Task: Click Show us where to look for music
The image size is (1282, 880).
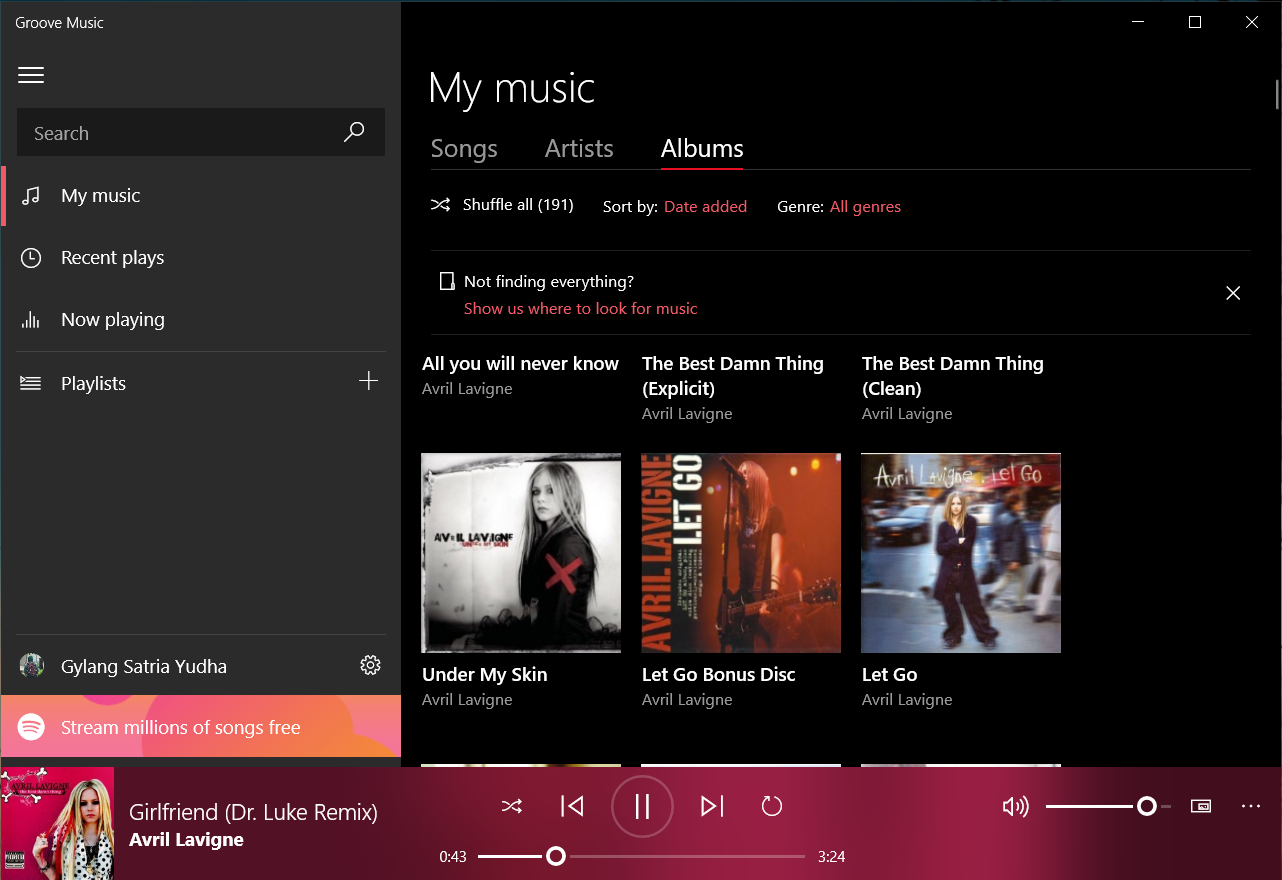Action: pyautogui.click(x=581, y=309)
